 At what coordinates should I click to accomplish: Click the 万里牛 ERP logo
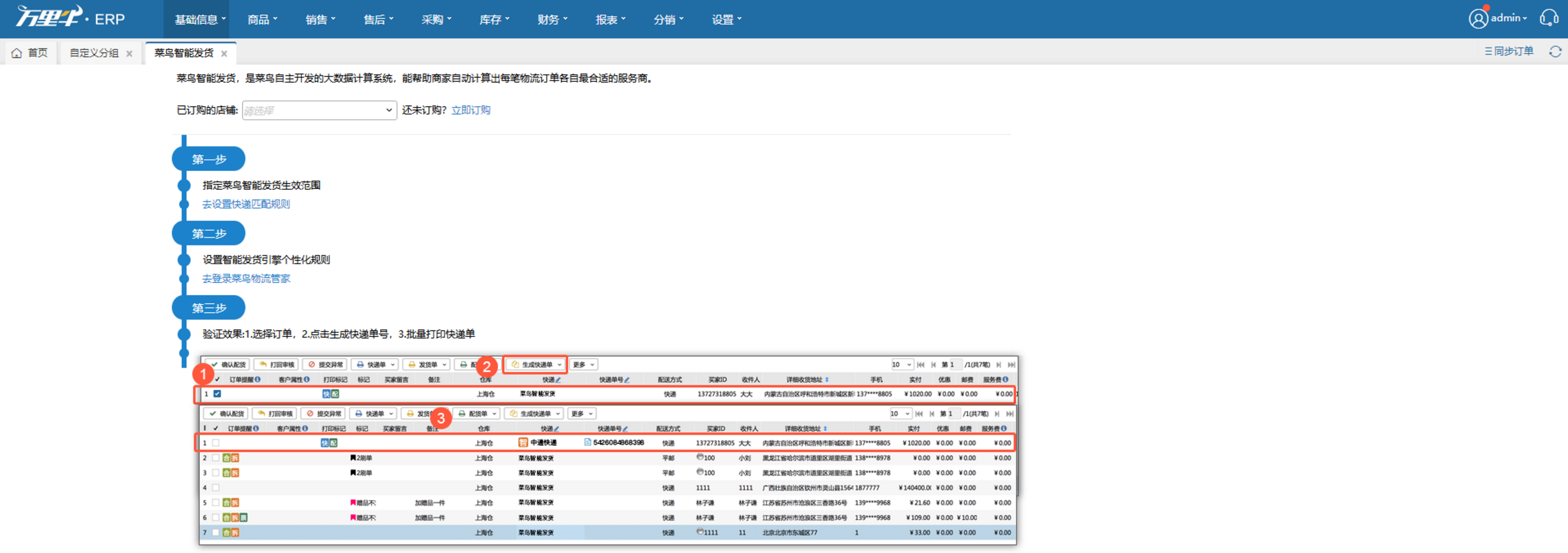71,18
